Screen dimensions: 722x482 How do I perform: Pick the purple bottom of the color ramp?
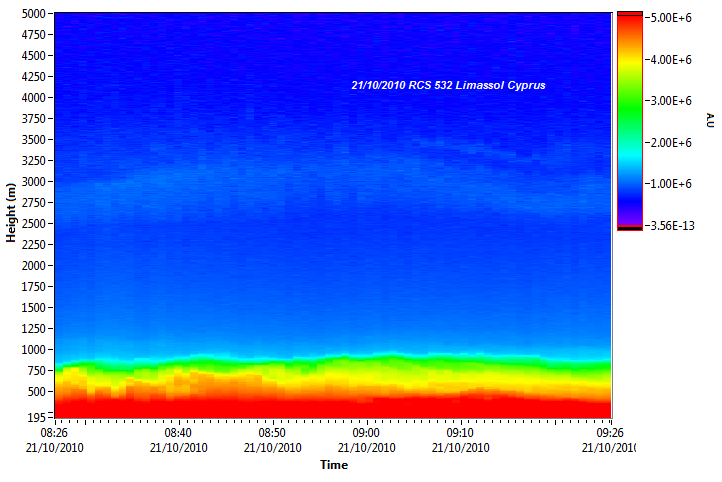629,218
